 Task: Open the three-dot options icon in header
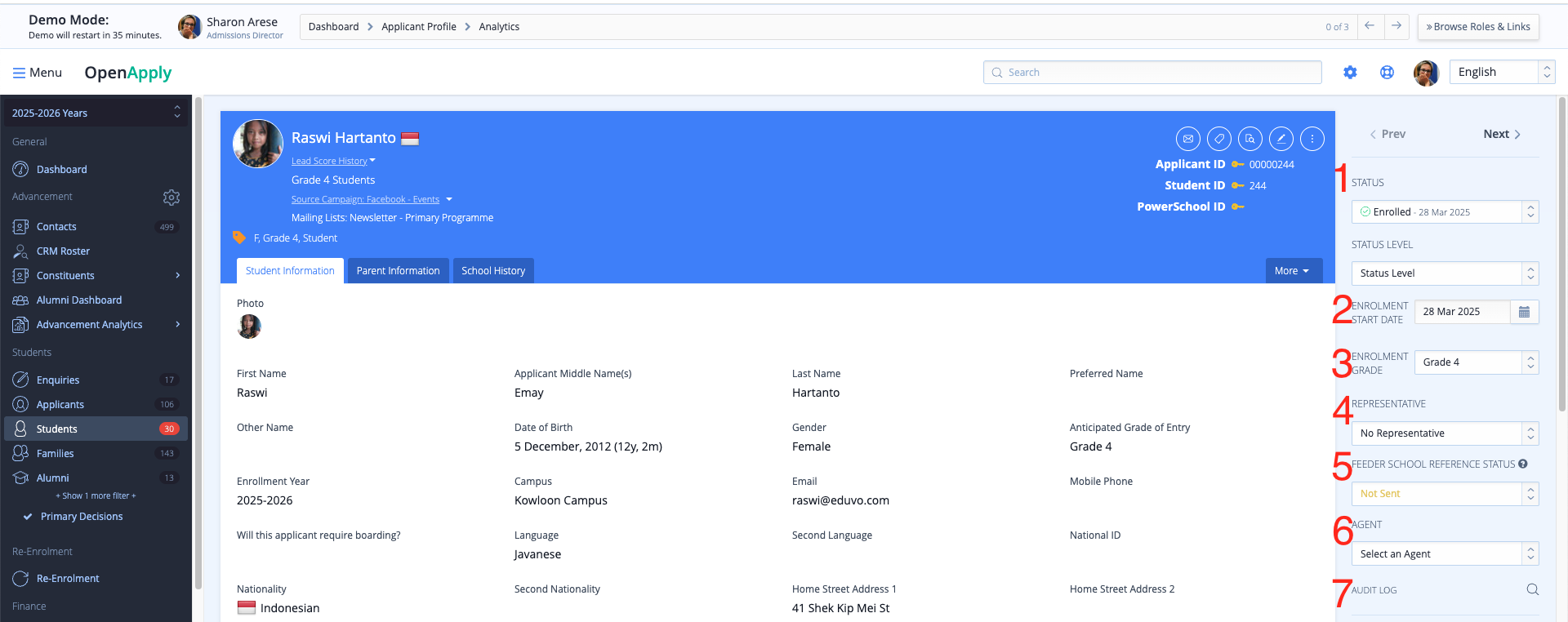coord(1312,139)
